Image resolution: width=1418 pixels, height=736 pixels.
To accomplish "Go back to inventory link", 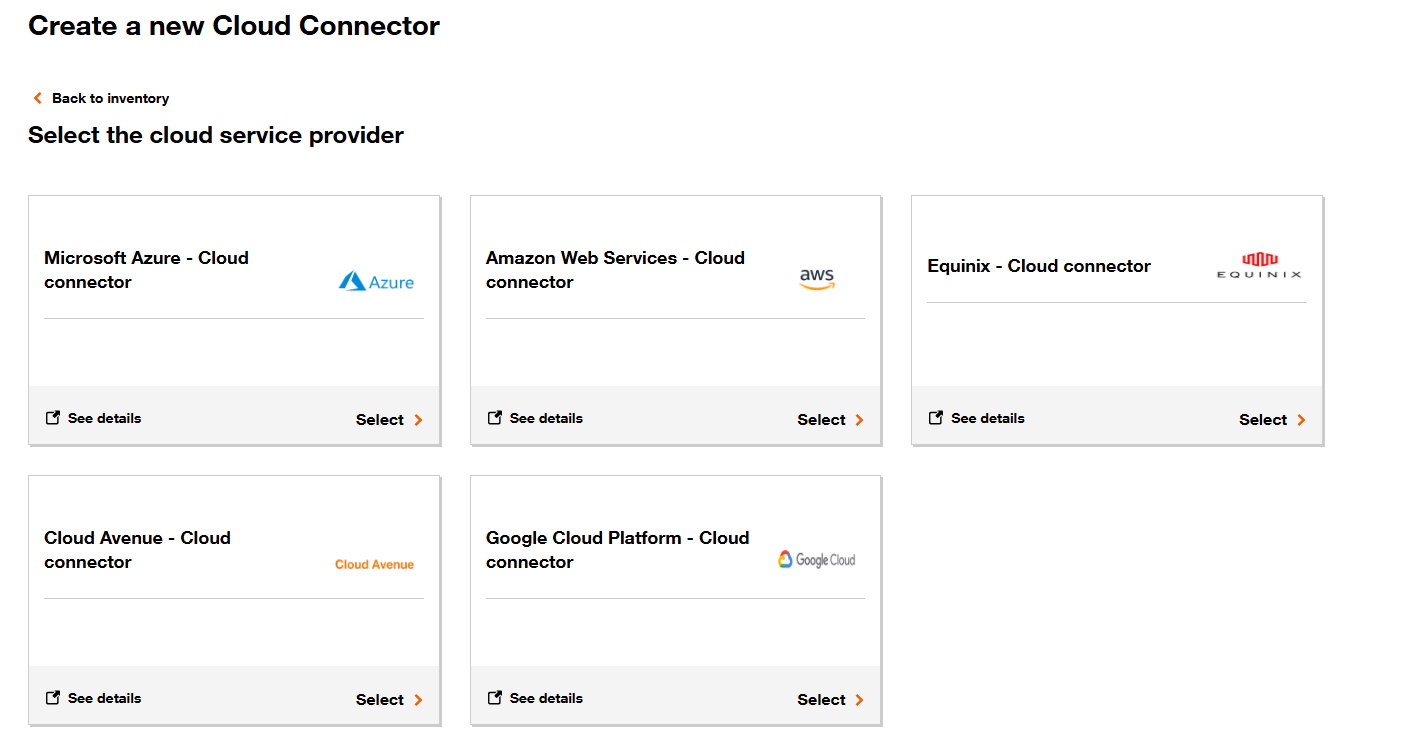I will pos(101,98).
